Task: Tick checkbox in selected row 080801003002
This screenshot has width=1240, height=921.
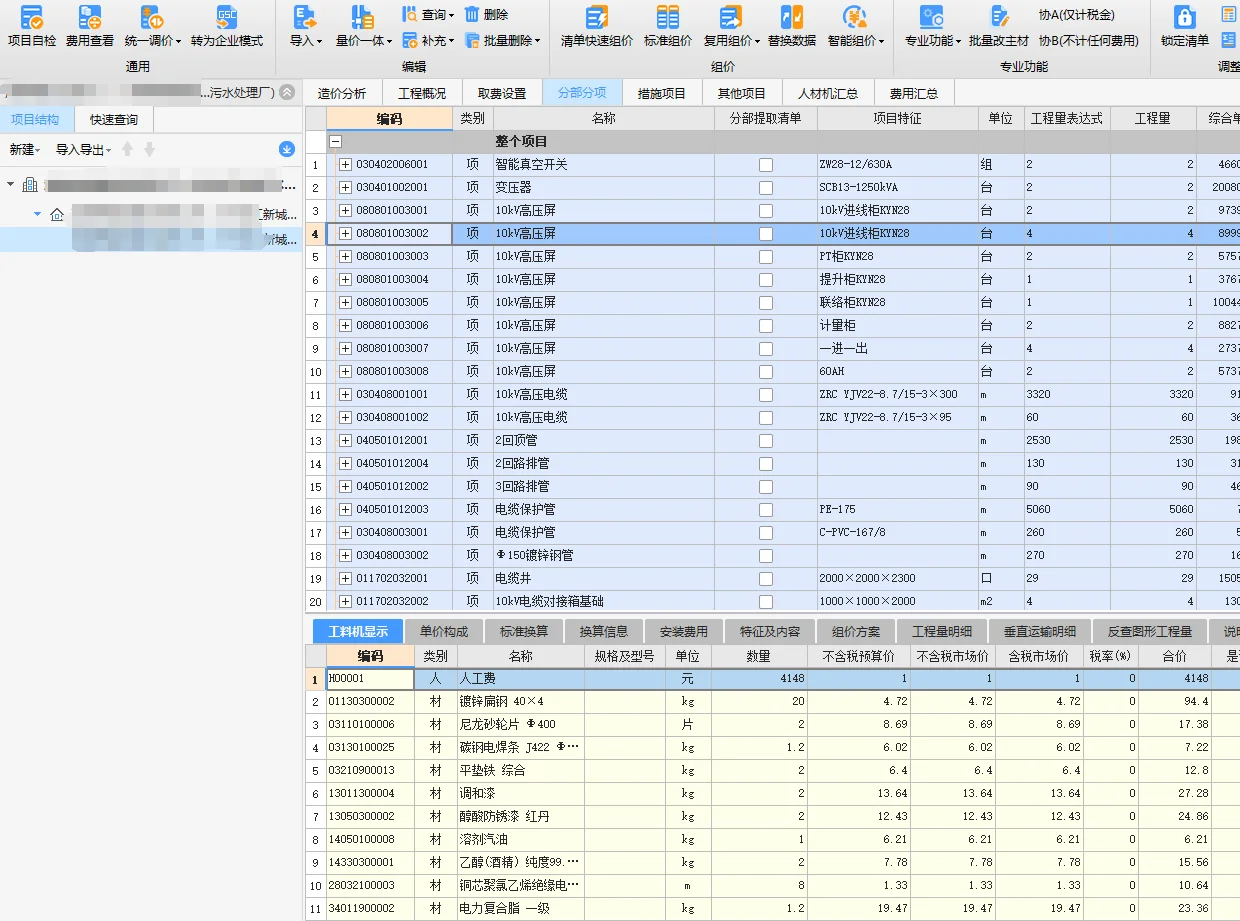Action: click(766, 234)
